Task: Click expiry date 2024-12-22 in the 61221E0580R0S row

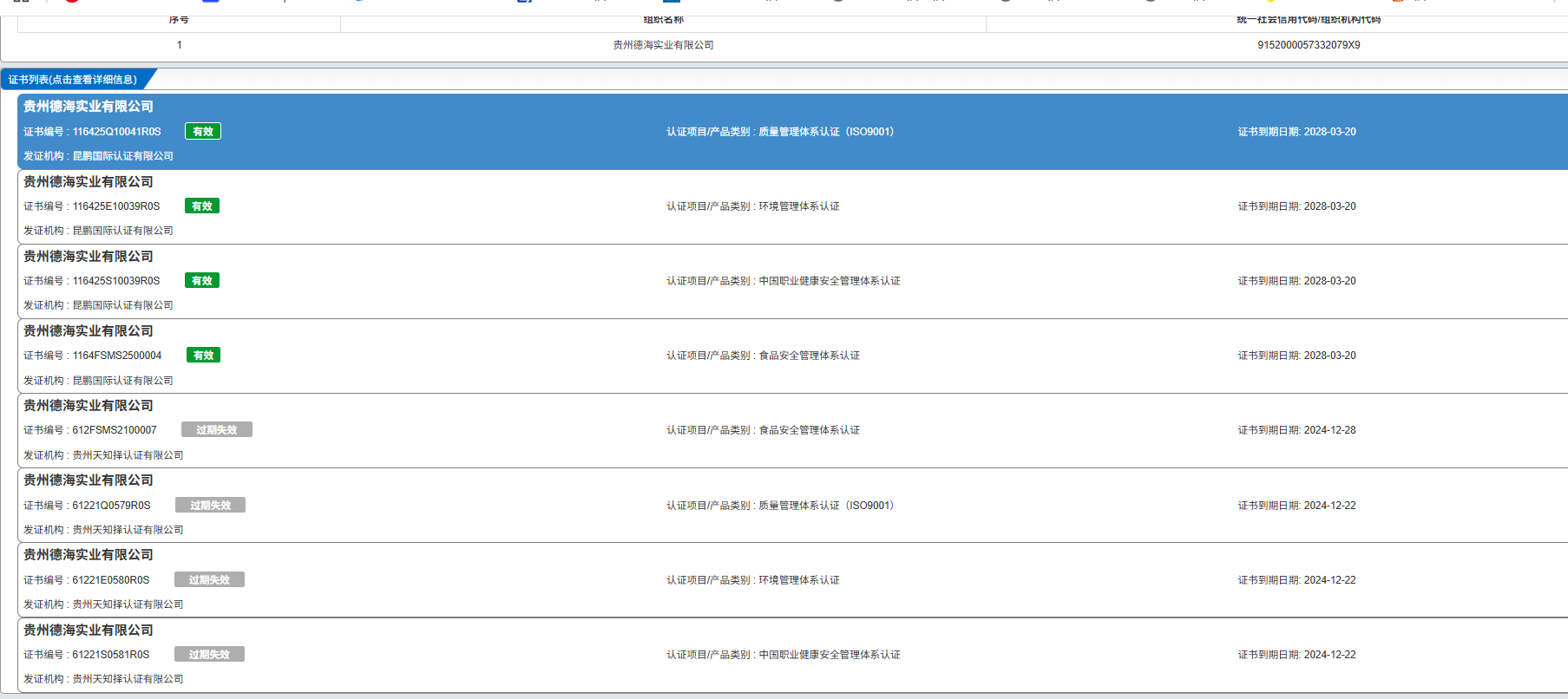Action: (x=1329, y=580)
